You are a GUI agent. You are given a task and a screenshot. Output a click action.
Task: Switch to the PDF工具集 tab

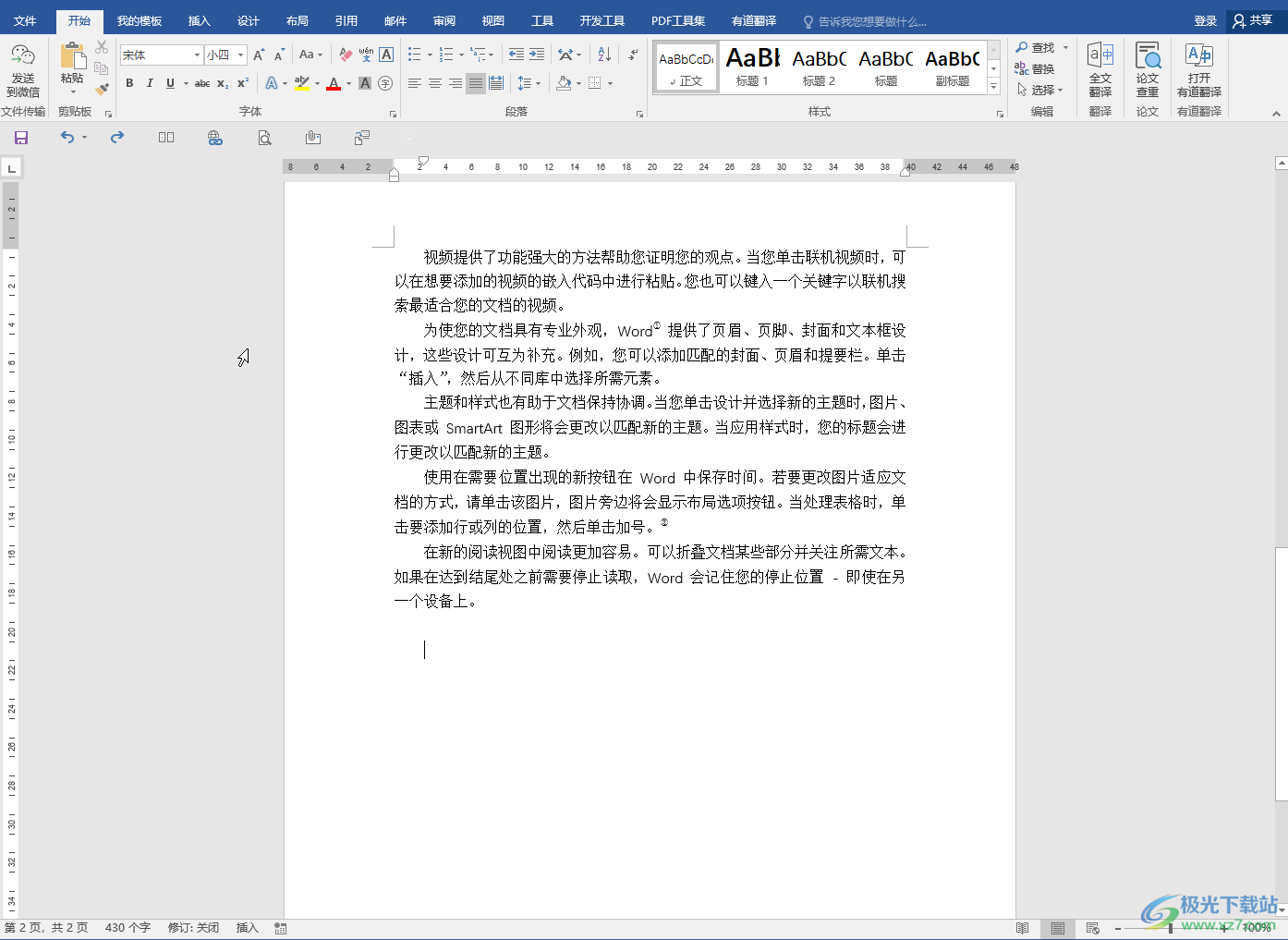click(678, 20)
